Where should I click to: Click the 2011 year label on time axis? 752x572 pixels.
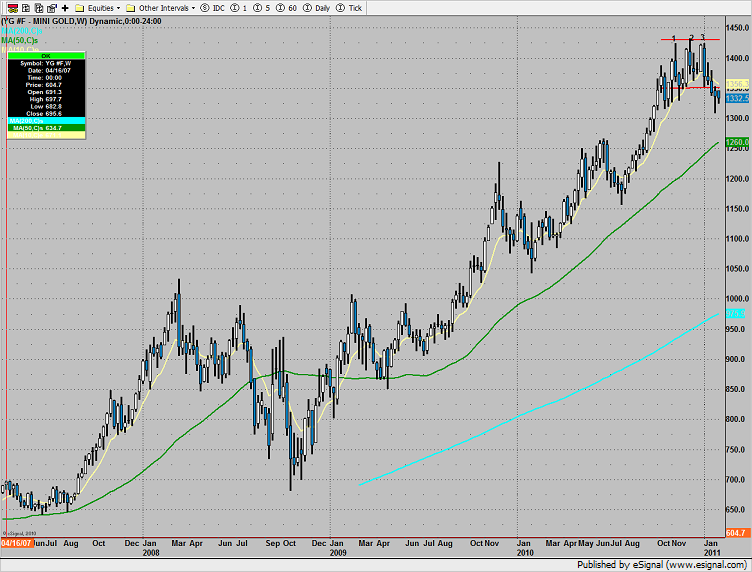coord(712,553)
